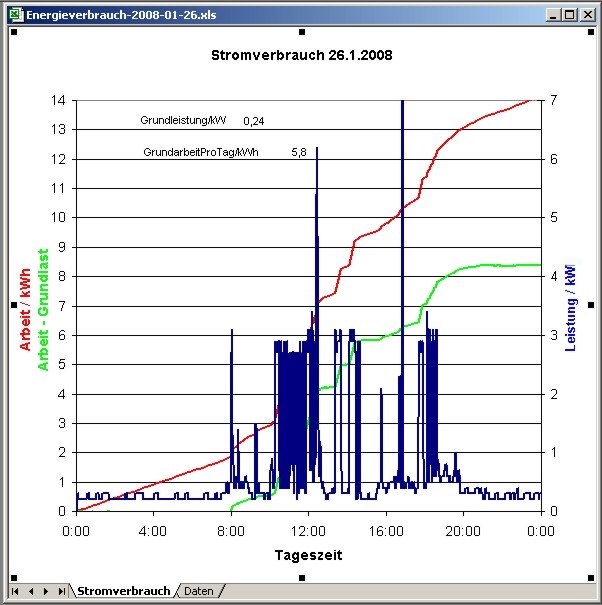602x605 pixels.
Task: Click the Excel workbook icon in title bar
Action: pos(12,14)
